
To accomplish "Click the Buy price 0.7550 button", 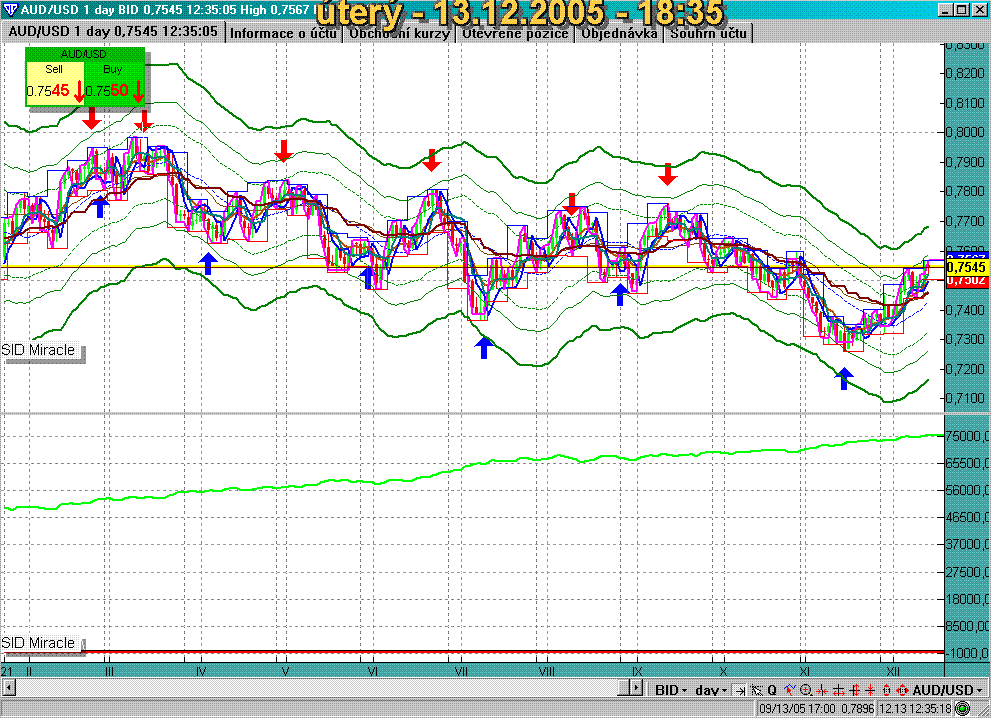I will point(115,88).
